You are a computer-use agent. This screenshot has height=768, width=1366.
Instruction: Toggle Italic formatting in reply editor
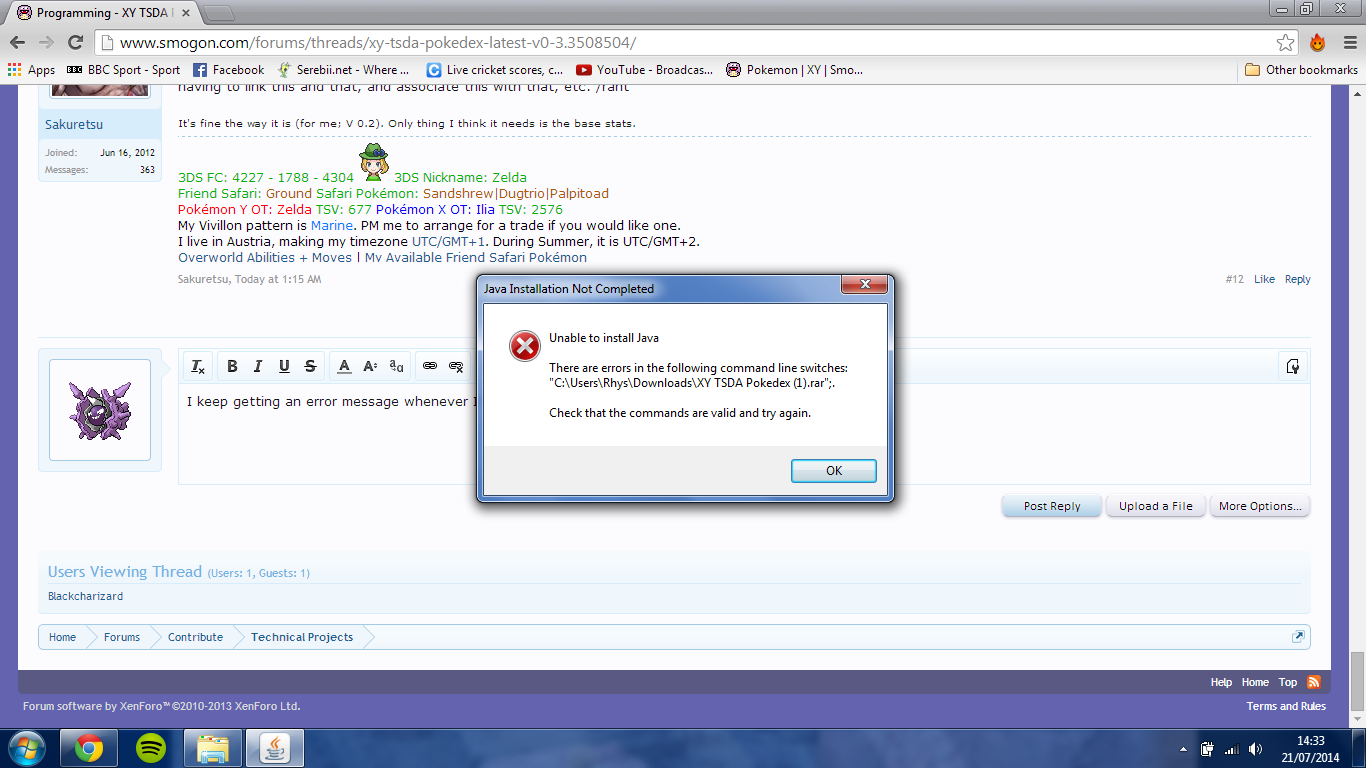(258, 366)
